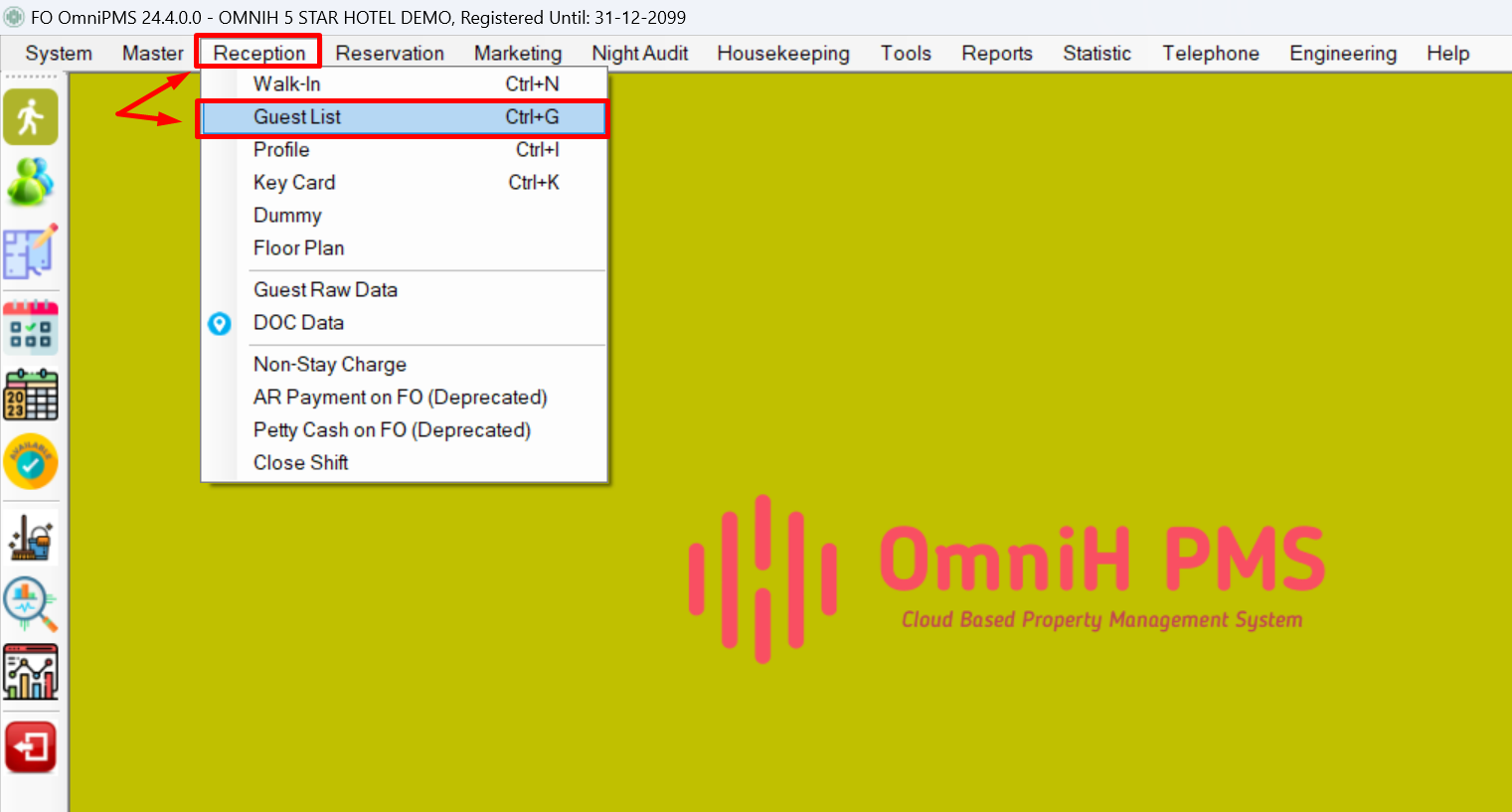Click the location pin icon beside DOC Data
The image size is (1512, 812).
(x=220, y=323)
